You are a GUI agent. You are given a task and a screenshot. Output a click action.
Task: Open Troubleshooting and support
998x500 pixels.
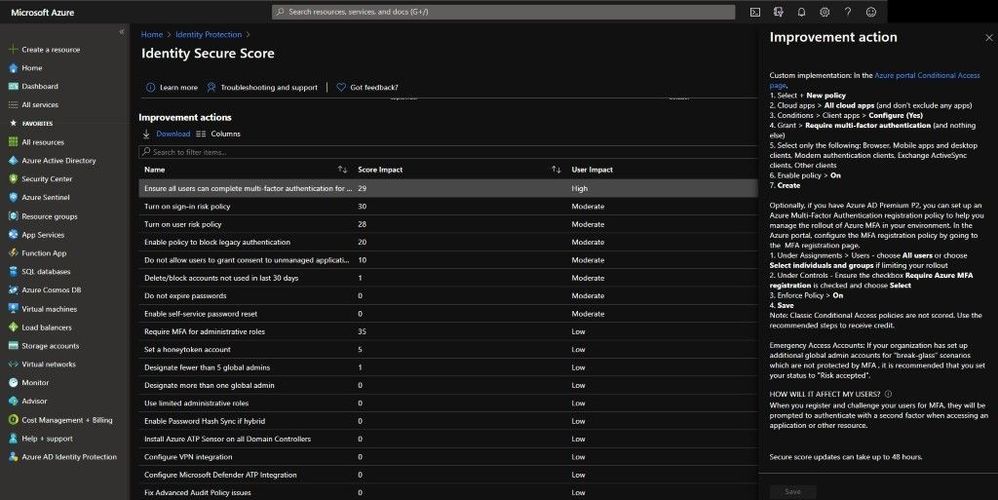click(x=262, y=87)
